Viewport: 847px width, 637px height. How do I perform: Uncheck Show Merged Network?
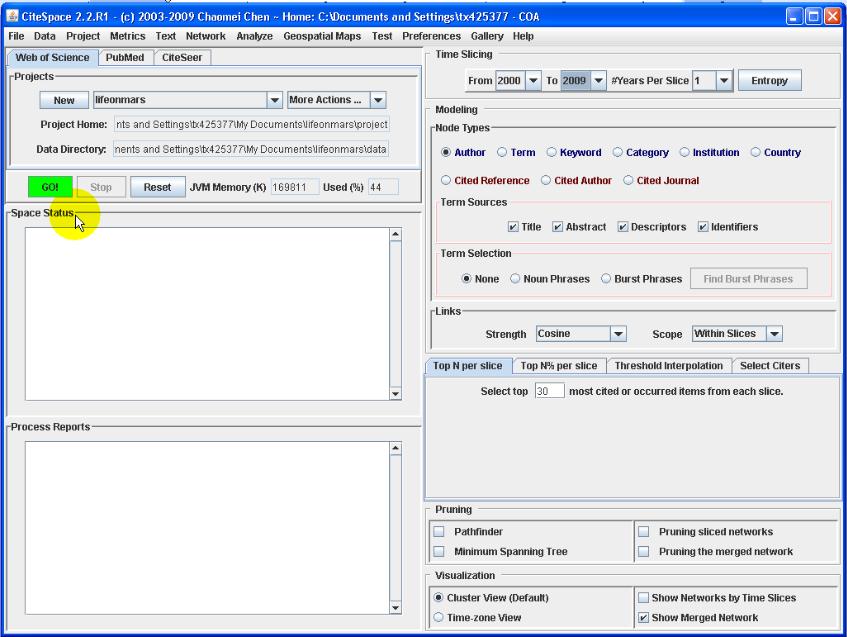point(643,618)
